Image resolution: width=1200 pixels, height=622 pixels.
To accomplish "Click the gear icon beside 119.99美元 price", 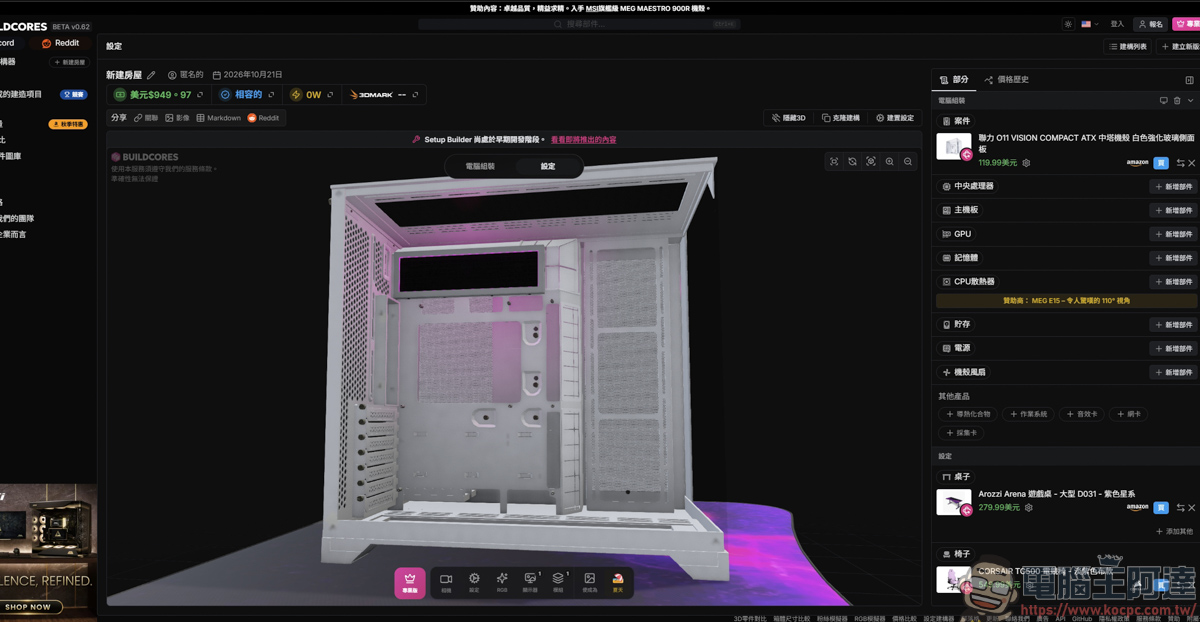I will [1026, 163].
